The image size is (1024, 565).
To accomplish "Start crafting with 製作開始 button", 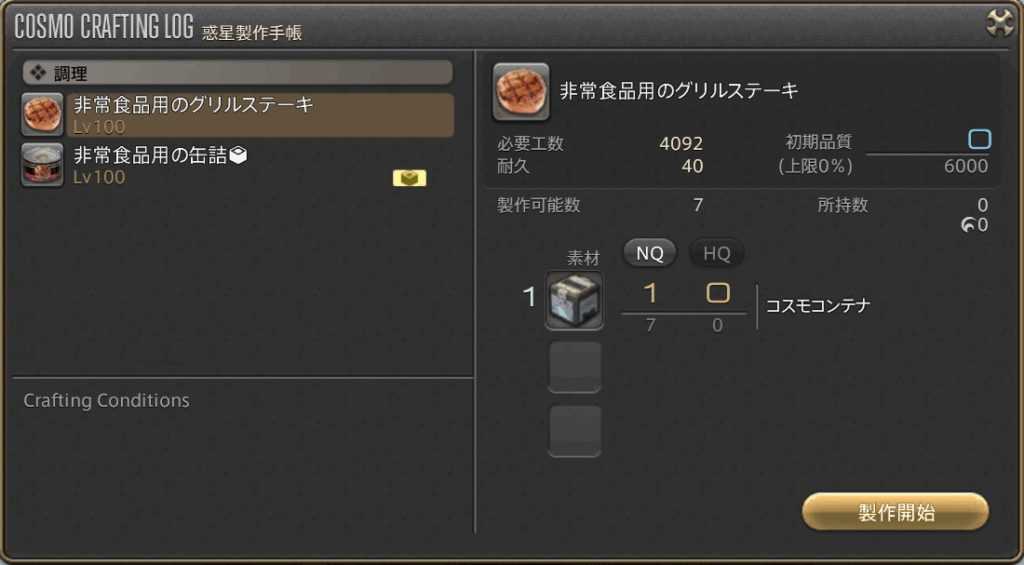I will (x=895, y=512).
